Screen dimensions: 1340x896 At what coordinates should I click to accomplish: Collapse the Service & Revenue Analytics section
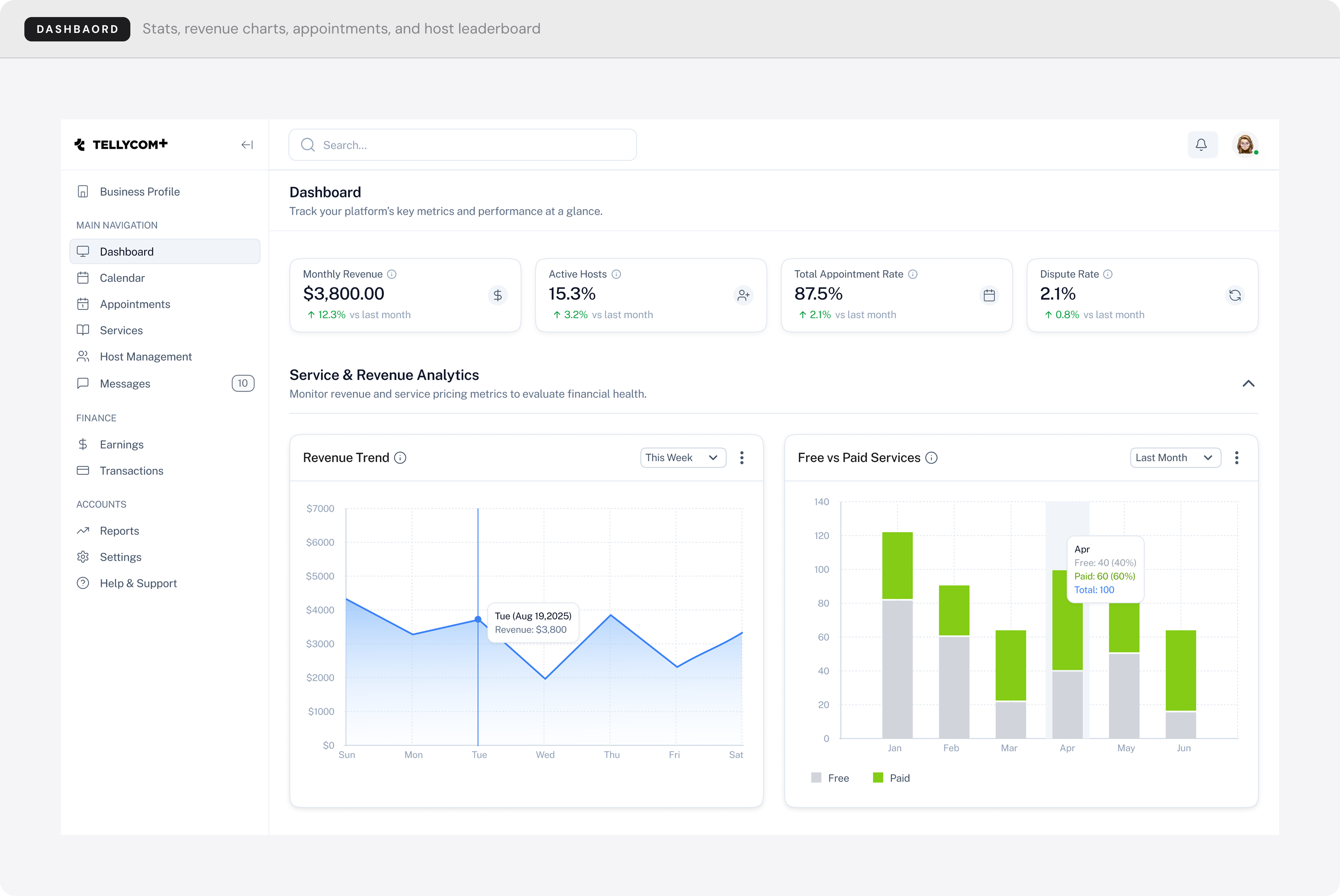click(1249, 383)
